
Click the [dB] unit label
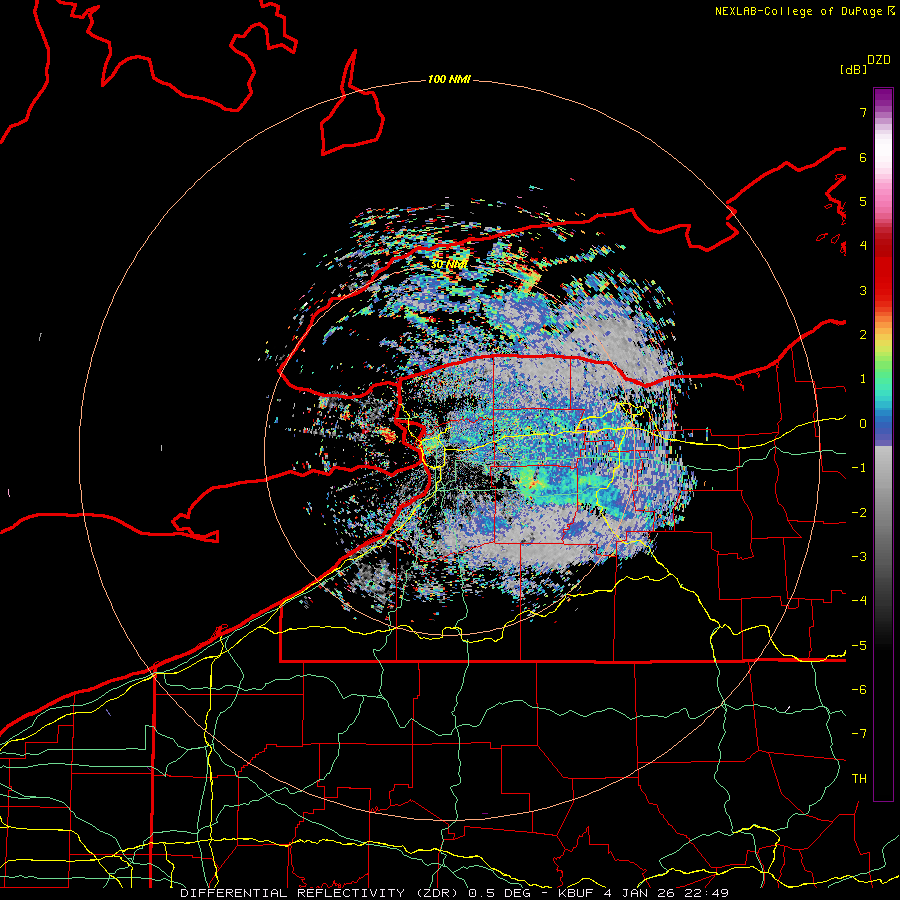854,69
